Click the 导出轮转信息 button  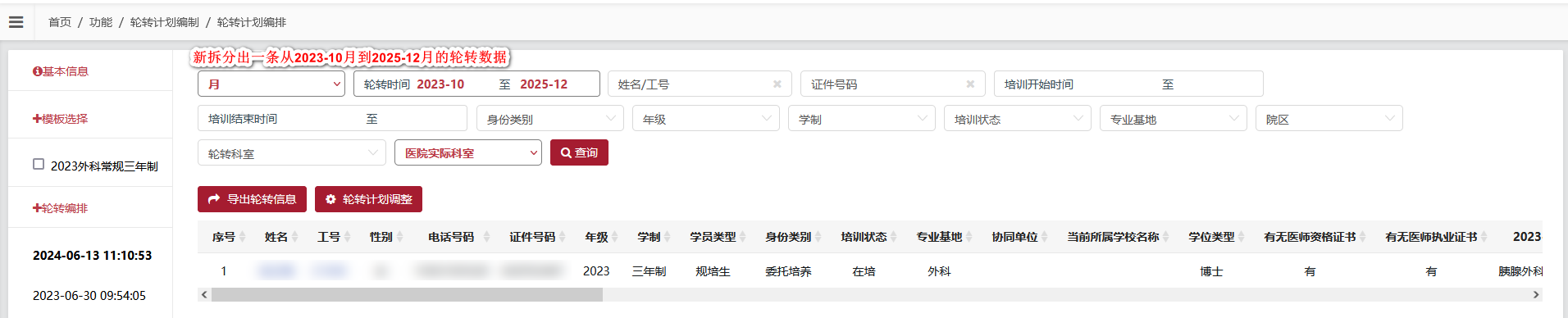[x=252, y=199]
